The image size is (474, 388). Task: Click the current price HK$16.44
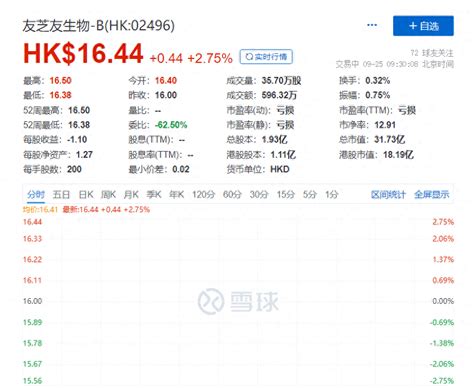pos(83,54)
